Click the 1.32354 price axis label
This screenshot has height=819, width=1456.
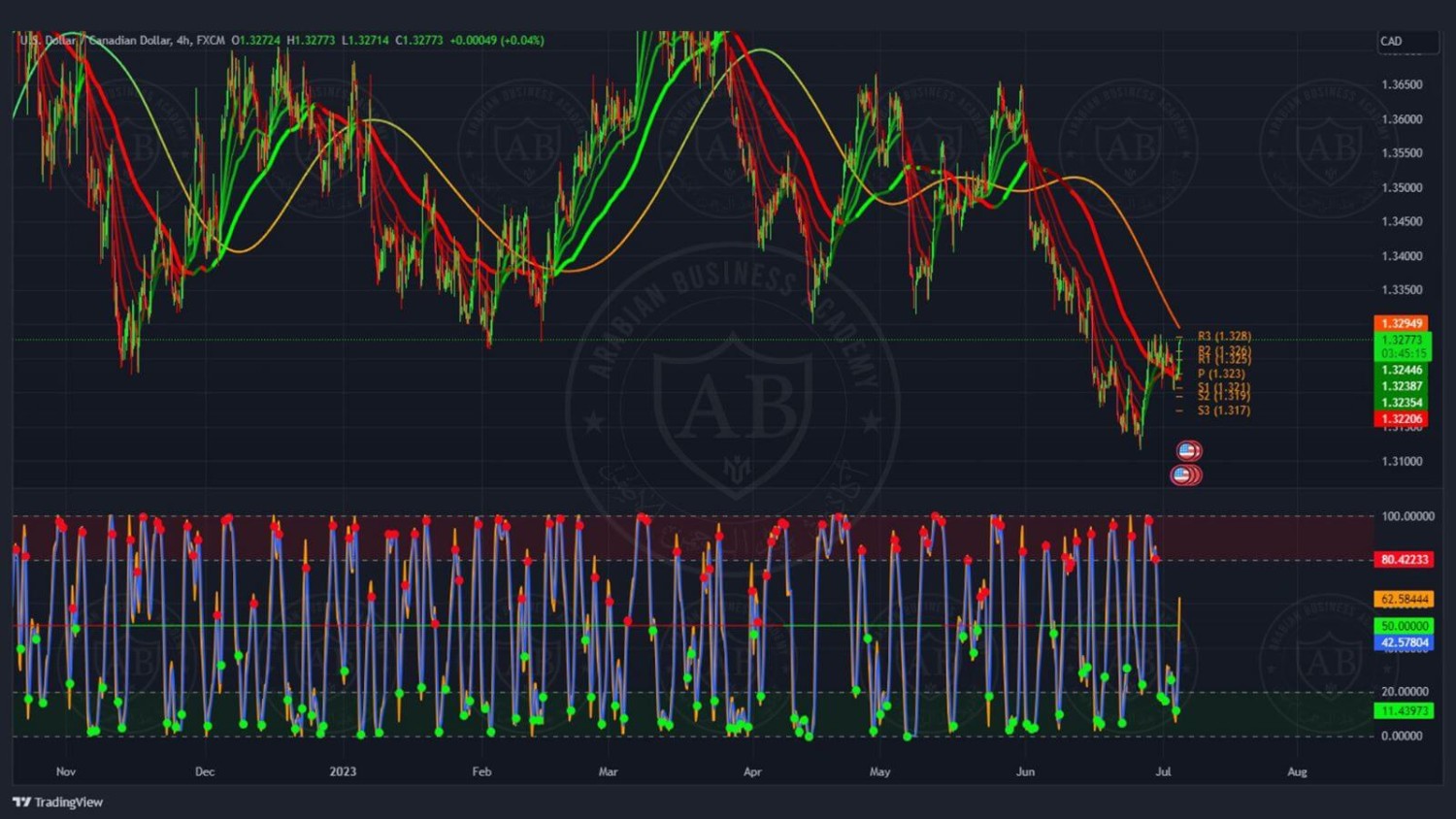(1401, 403)
